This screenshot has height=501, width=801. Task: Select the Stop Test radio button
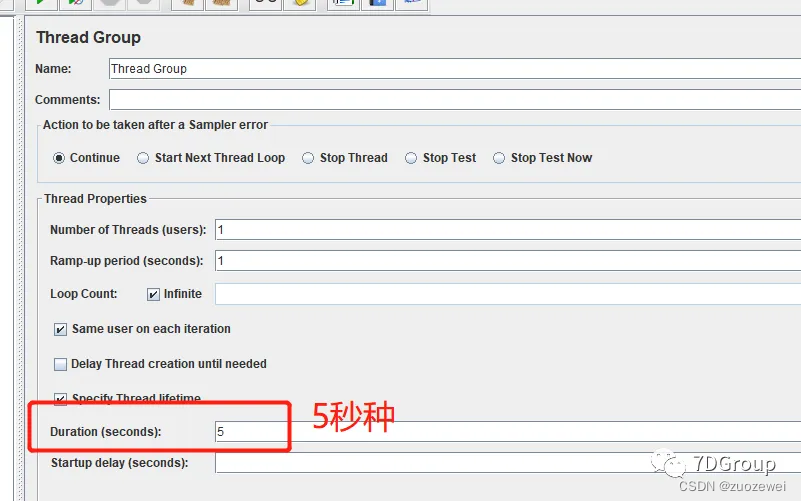(x=411, y=158)
